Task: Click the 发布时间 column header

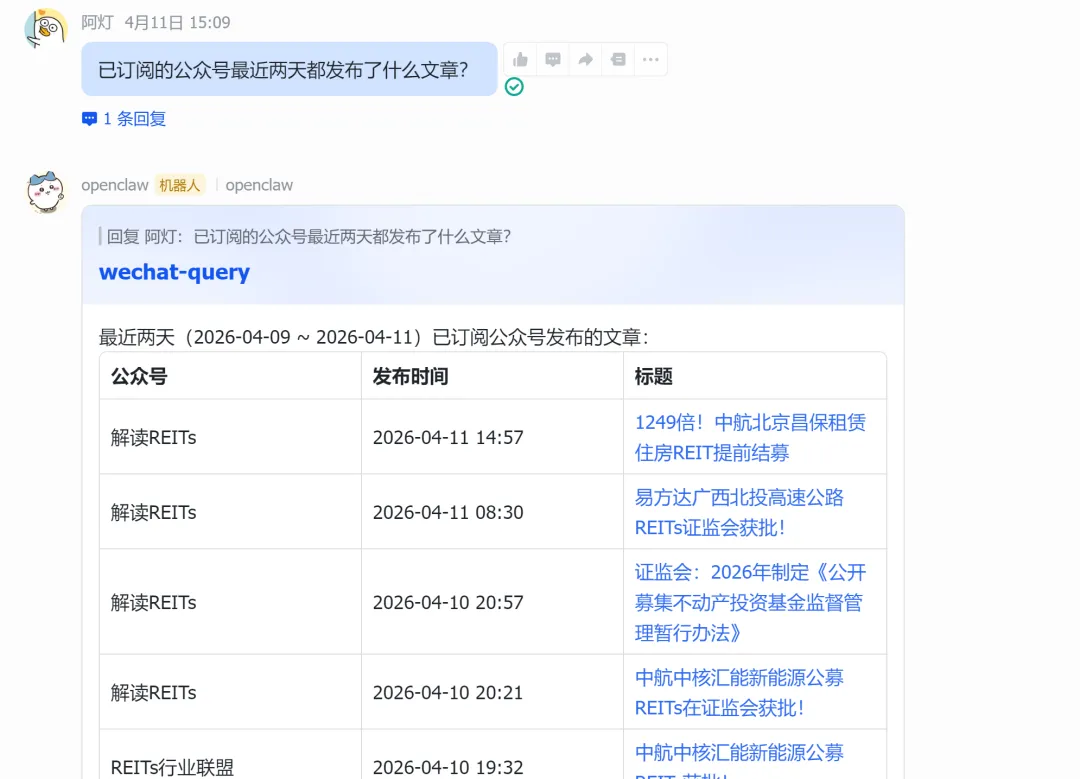Action: (411, 377)
